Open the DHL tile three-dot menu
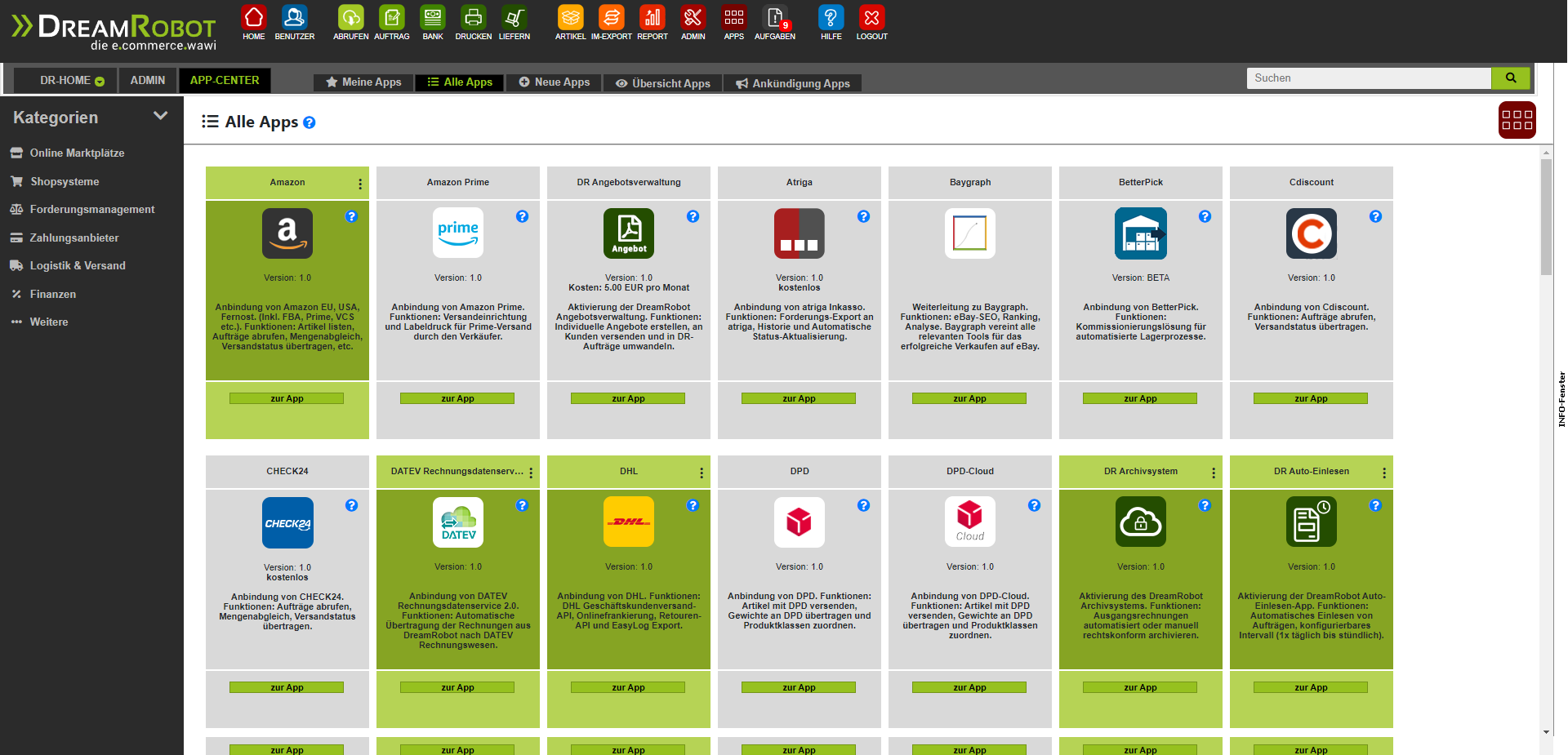1568x755 pixels. pos(702,473)
